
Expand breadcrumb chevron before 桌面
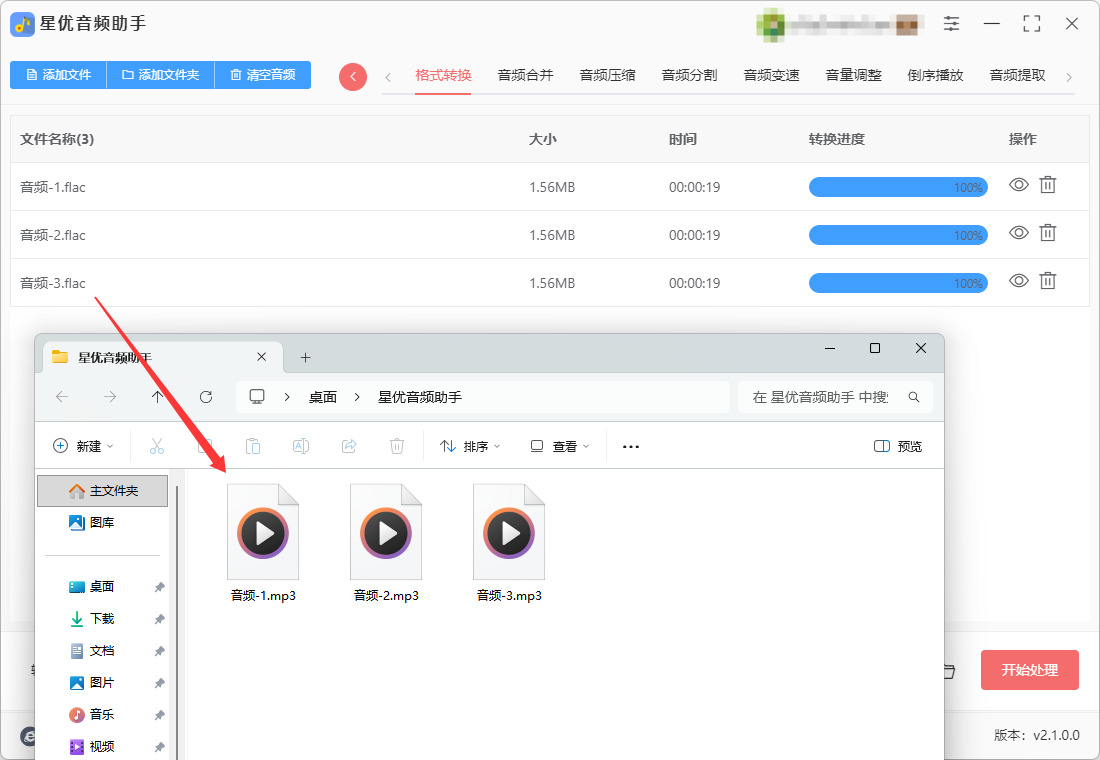tap(287, 397)
